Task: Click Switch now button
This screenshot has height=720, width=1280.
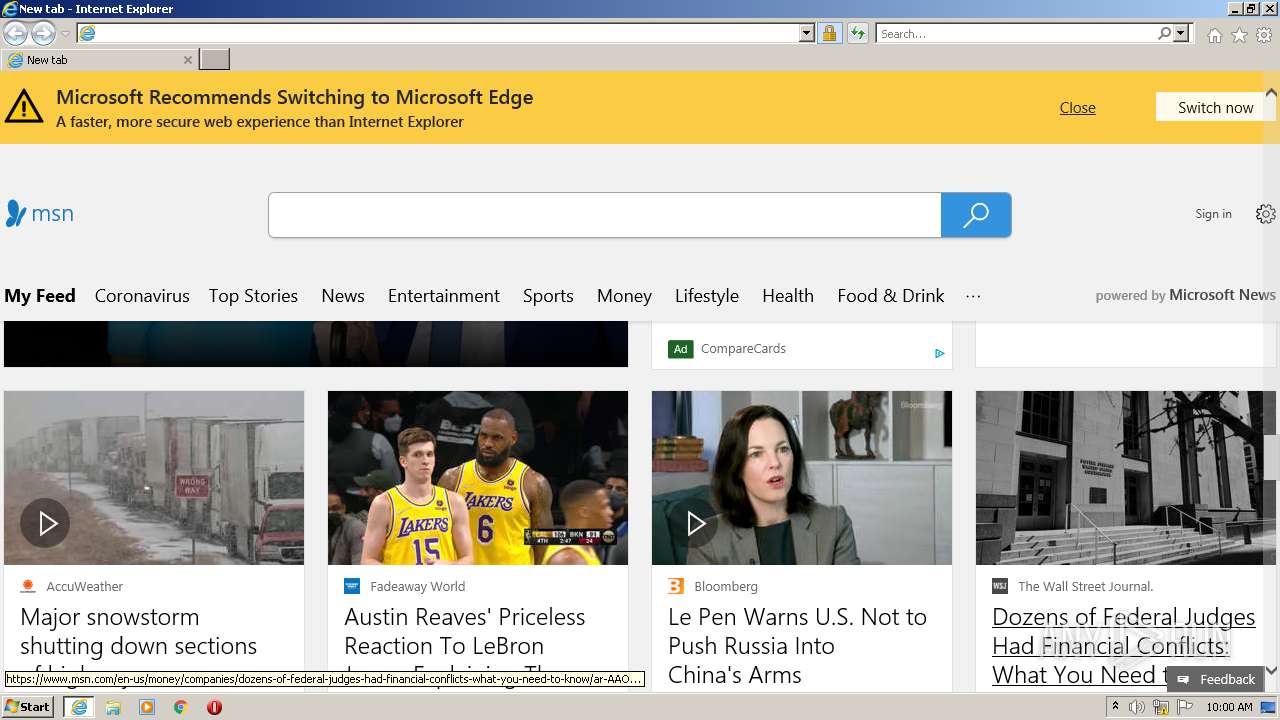Action: [1215, 107]
